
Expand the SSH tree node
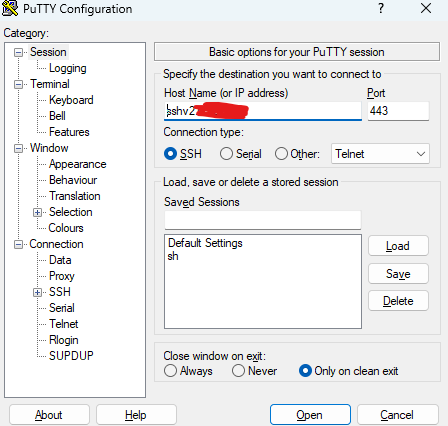pos(38,293)
